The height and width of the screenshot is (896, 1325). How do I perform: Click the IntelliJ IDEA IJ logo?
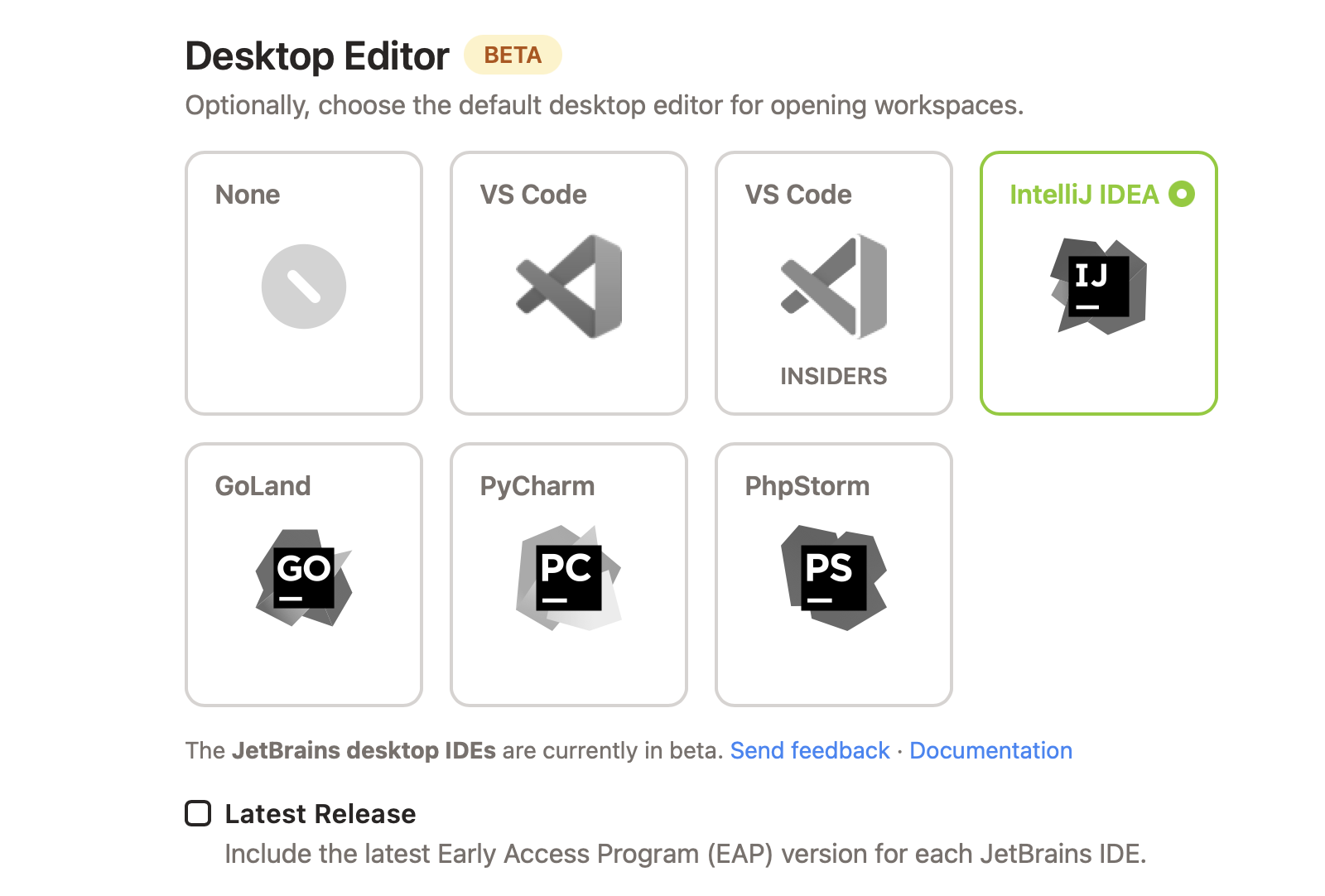pos(1099,287)
